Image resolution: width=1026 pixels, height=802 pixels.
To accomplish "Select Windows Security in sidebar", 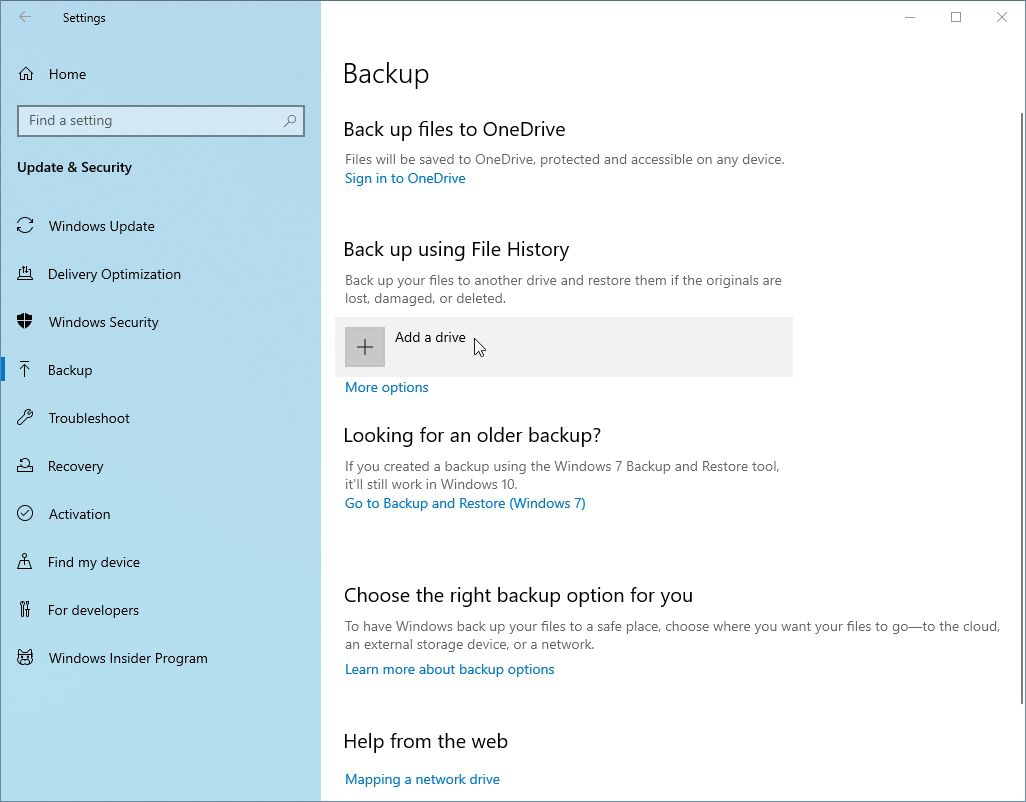I will [103, 322].
